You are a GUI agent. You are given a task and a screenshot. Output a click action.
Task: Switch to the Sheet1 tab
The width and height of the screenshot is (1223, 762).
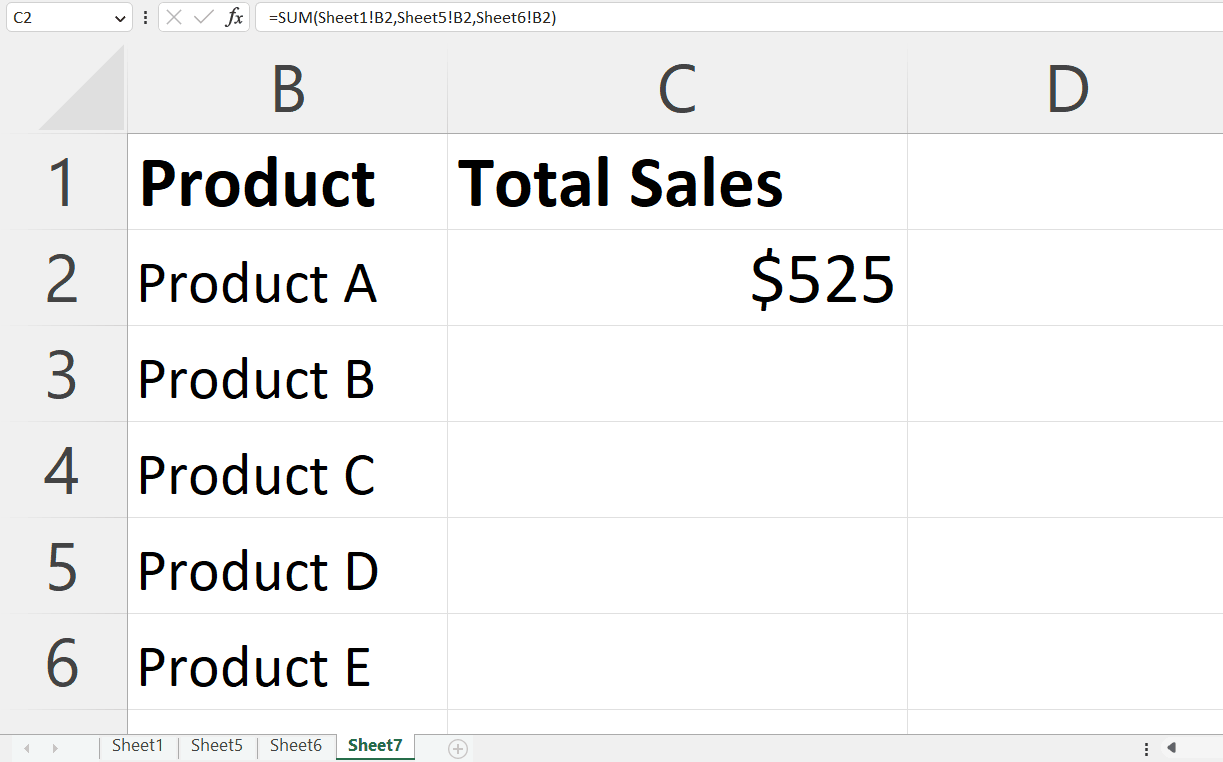click(137, 745)
